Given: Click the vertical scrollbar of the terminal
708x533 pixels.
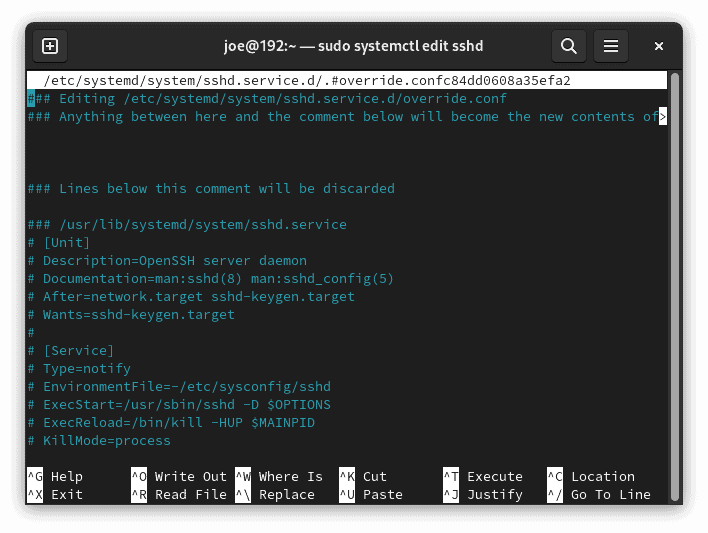Looking at the screenshot, I should pos(674,286).
